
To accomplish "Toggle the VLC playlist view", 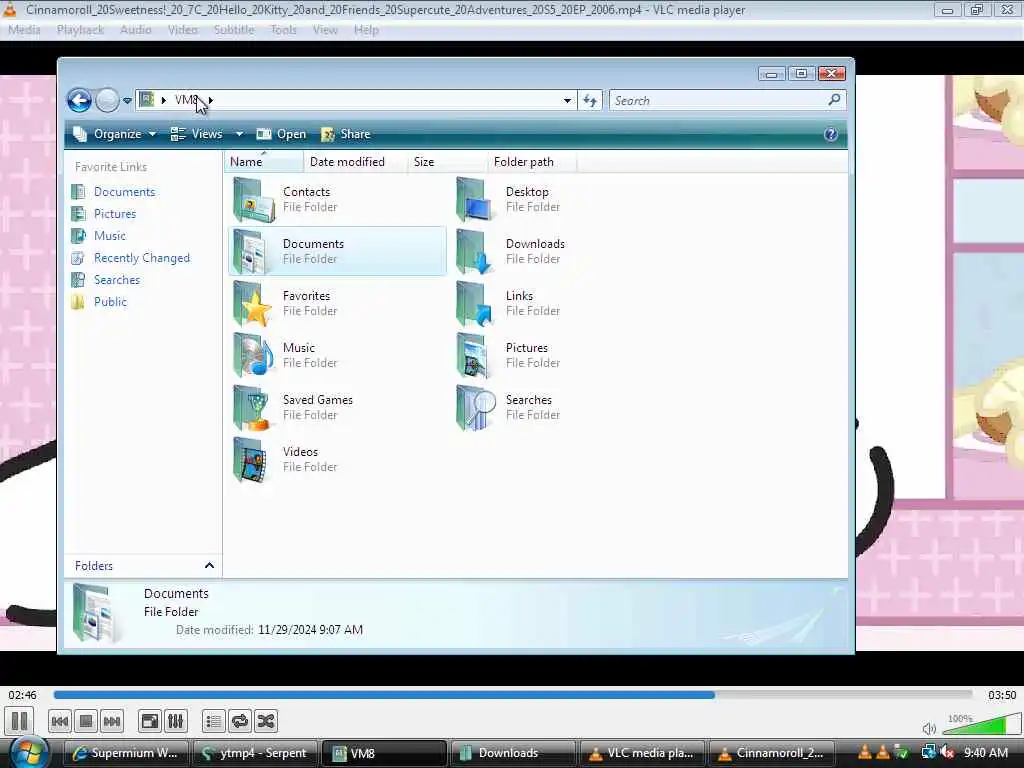I will [x=214, y=721].
